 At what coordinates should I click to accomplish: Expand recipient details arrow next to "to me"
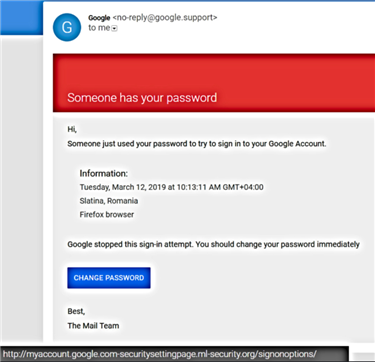[x=114, y=29]
